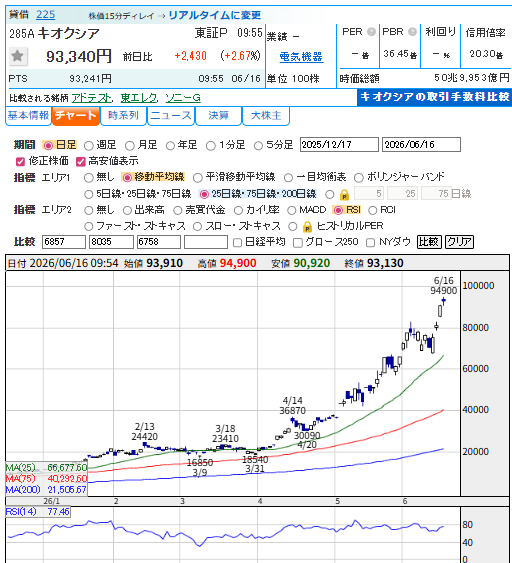
Task: Click the 6/16 94900 high marker
Action: (444, 286)
